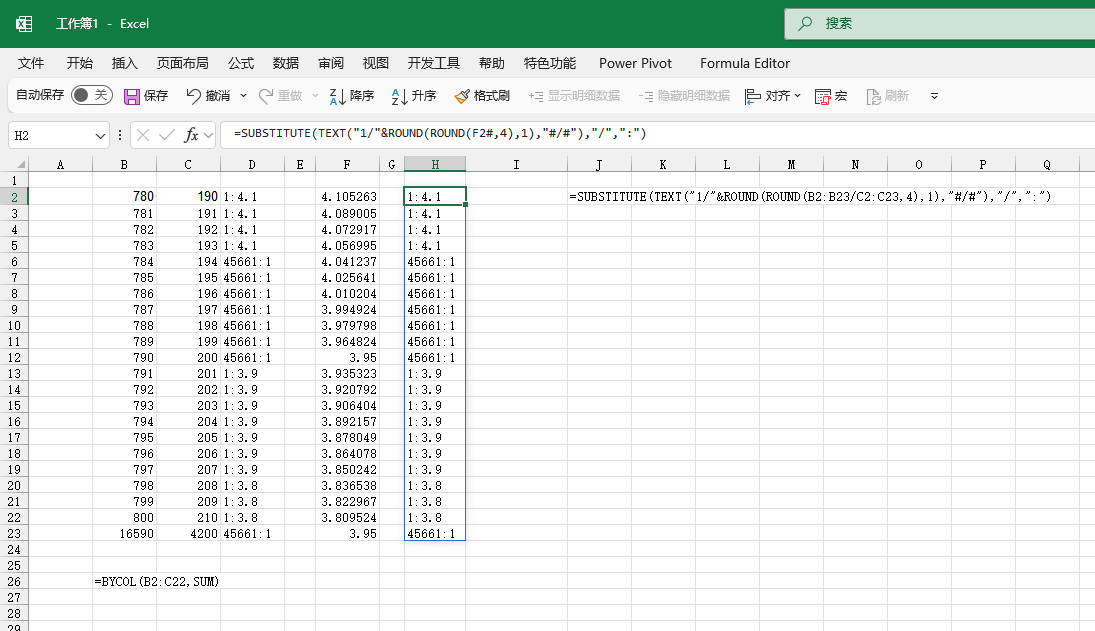Click the Save (保存) floppy icon
The image size is (1095, 631).
[x=132, y=96]
